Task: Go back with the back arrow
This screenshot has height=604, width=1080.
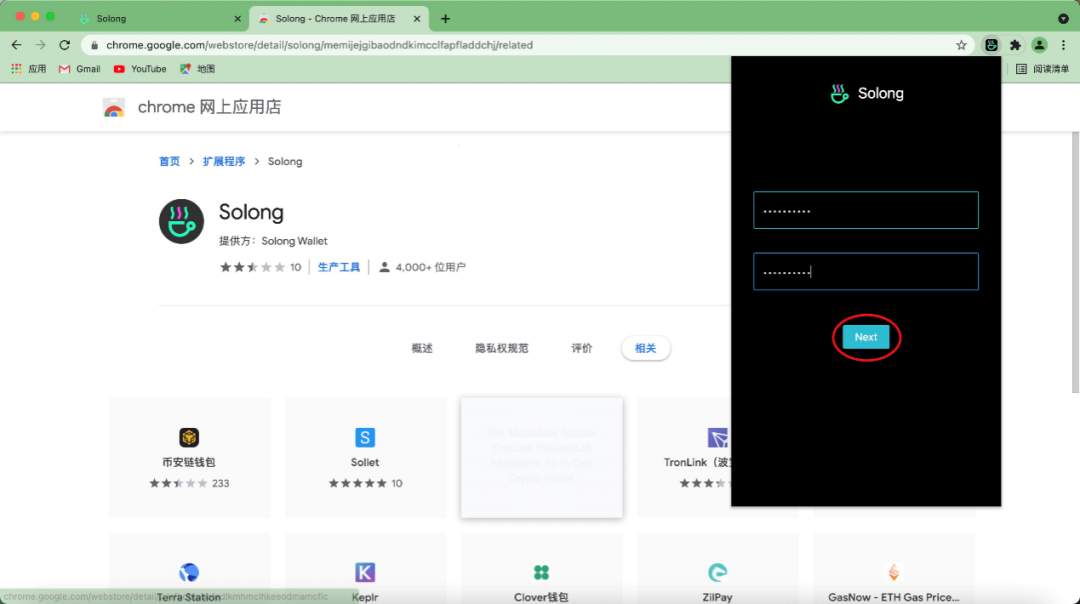Action: pyautogui.click(x=17, y=45)
